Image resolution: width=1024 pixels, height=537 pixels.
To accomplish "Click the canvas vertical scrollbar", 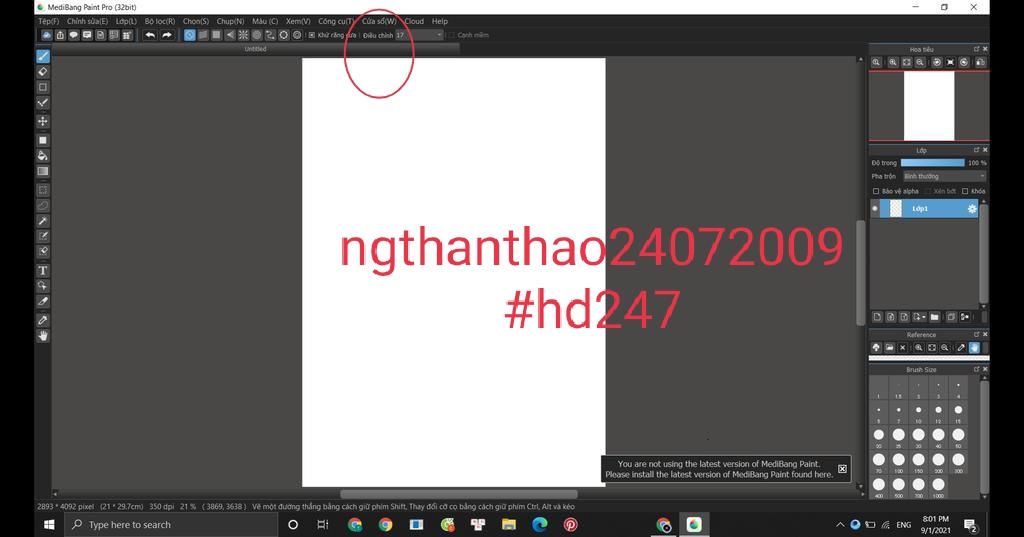I will (860, 272).
